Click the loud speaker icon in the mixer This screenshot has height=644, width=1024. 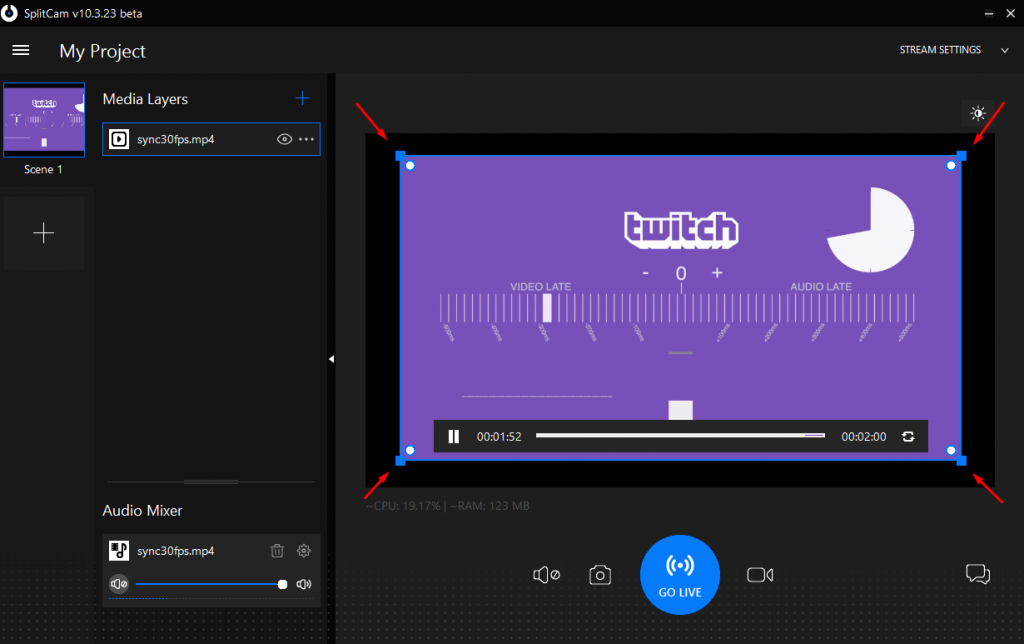[304, 584]
